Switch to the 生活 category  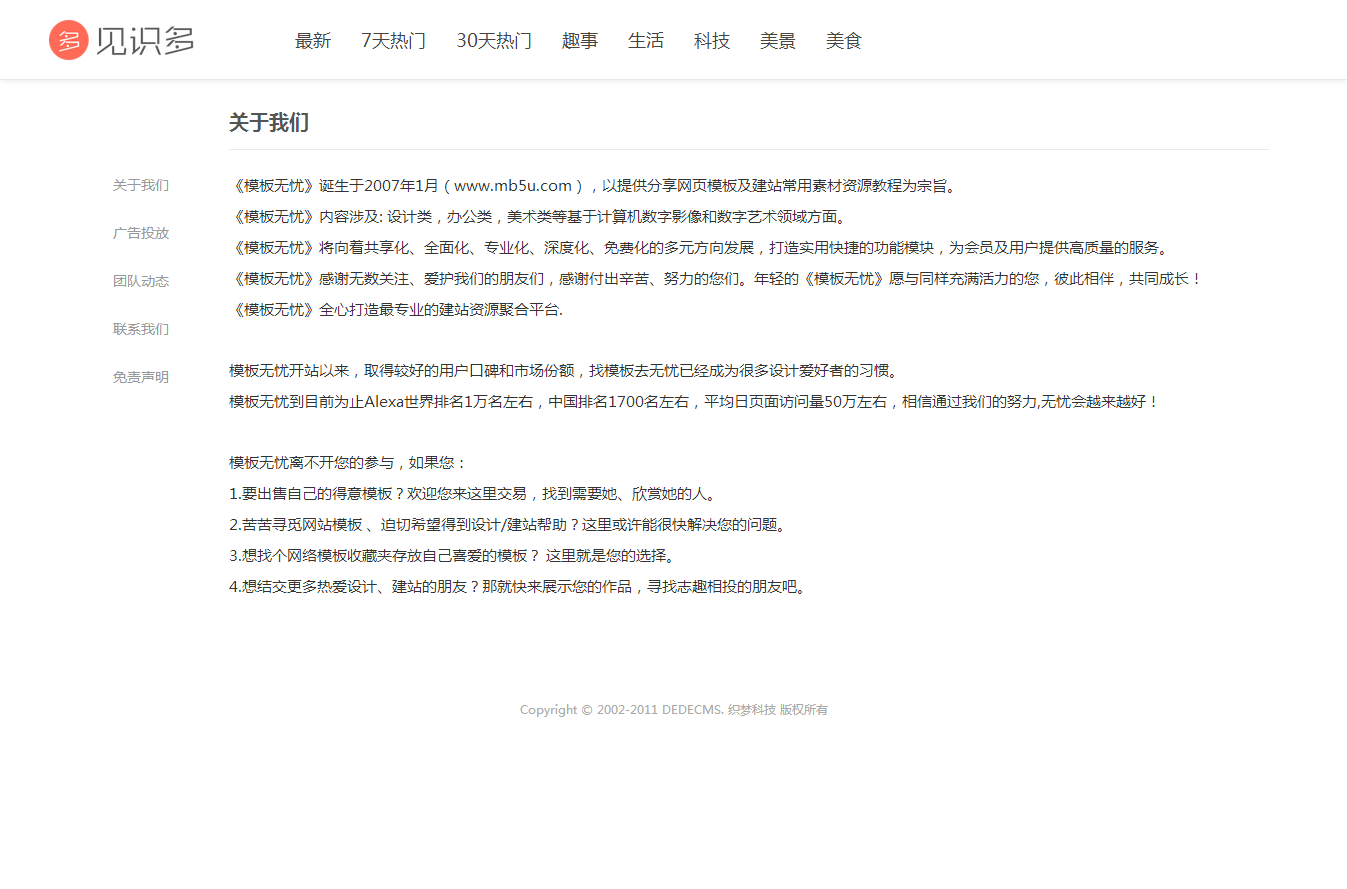click(x=646, y=41)
